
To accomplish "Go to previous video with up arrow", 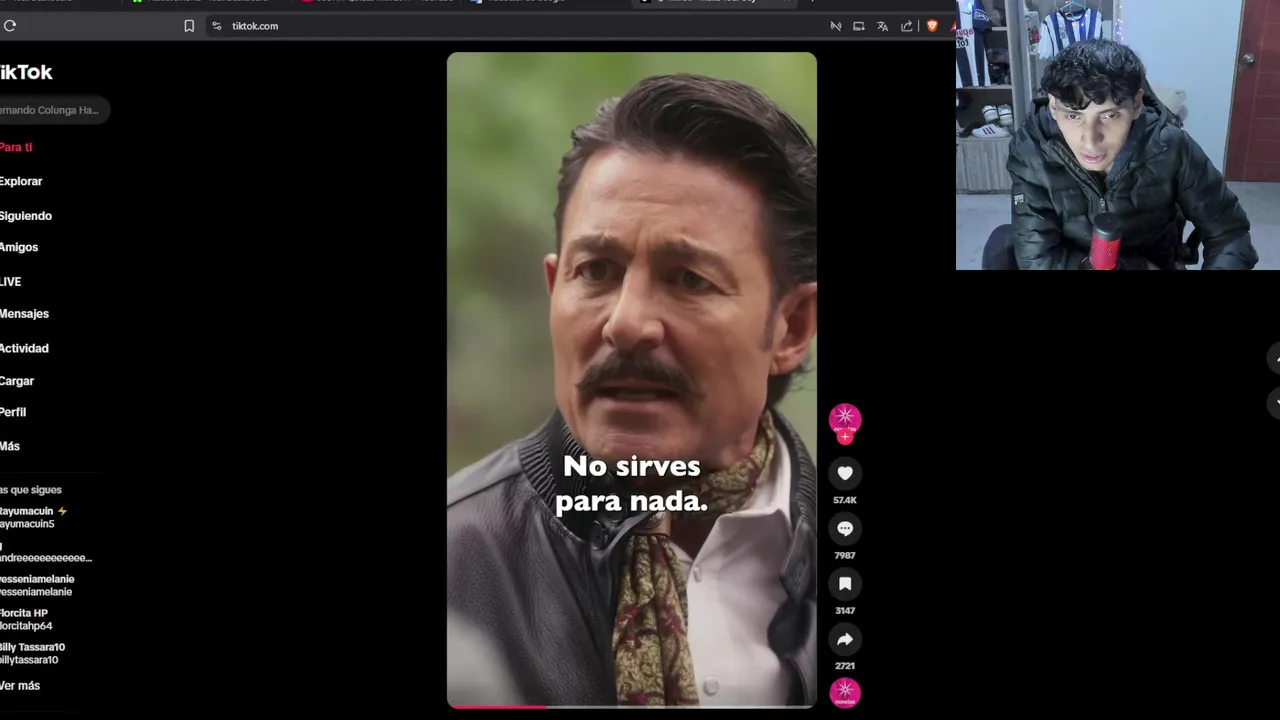I will click(x=1276, y=358).
